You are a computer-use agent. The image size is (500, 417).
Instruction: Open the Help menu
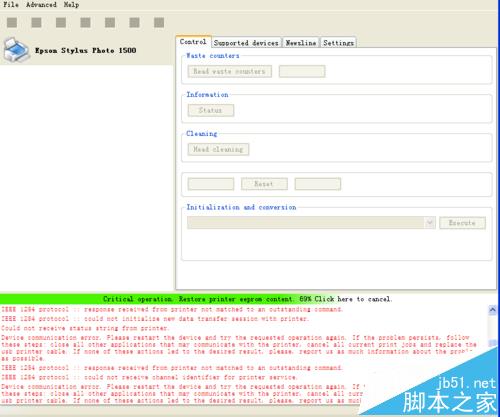71,5
